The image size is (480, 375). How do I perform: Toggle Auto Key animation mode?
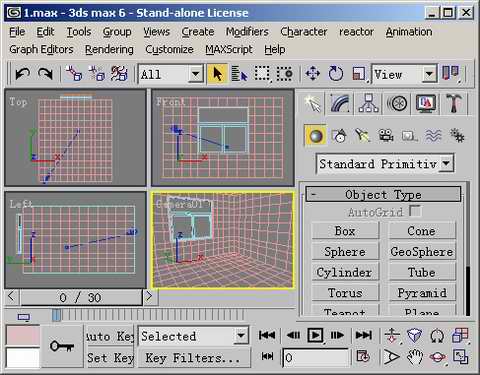point(110,337)
